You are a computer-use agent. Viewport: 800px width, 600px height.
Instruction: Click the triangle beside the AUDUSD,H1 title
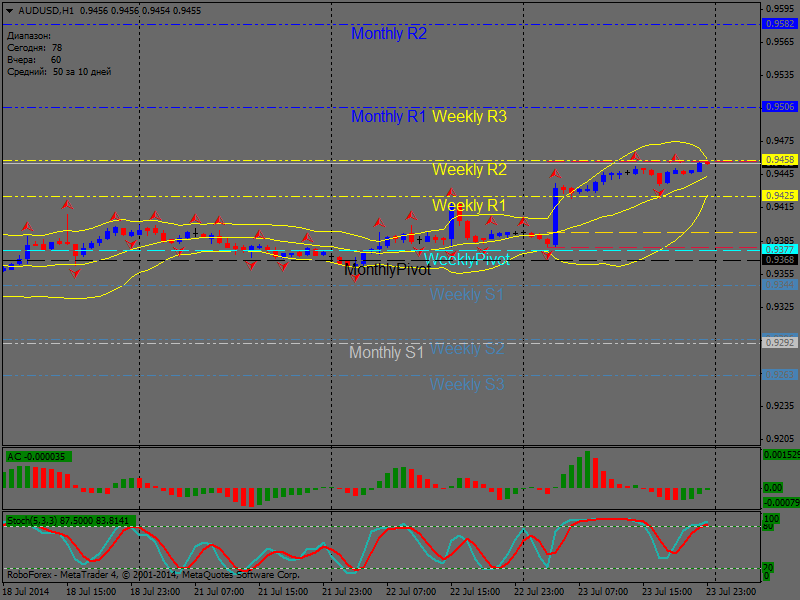[9, 9]
